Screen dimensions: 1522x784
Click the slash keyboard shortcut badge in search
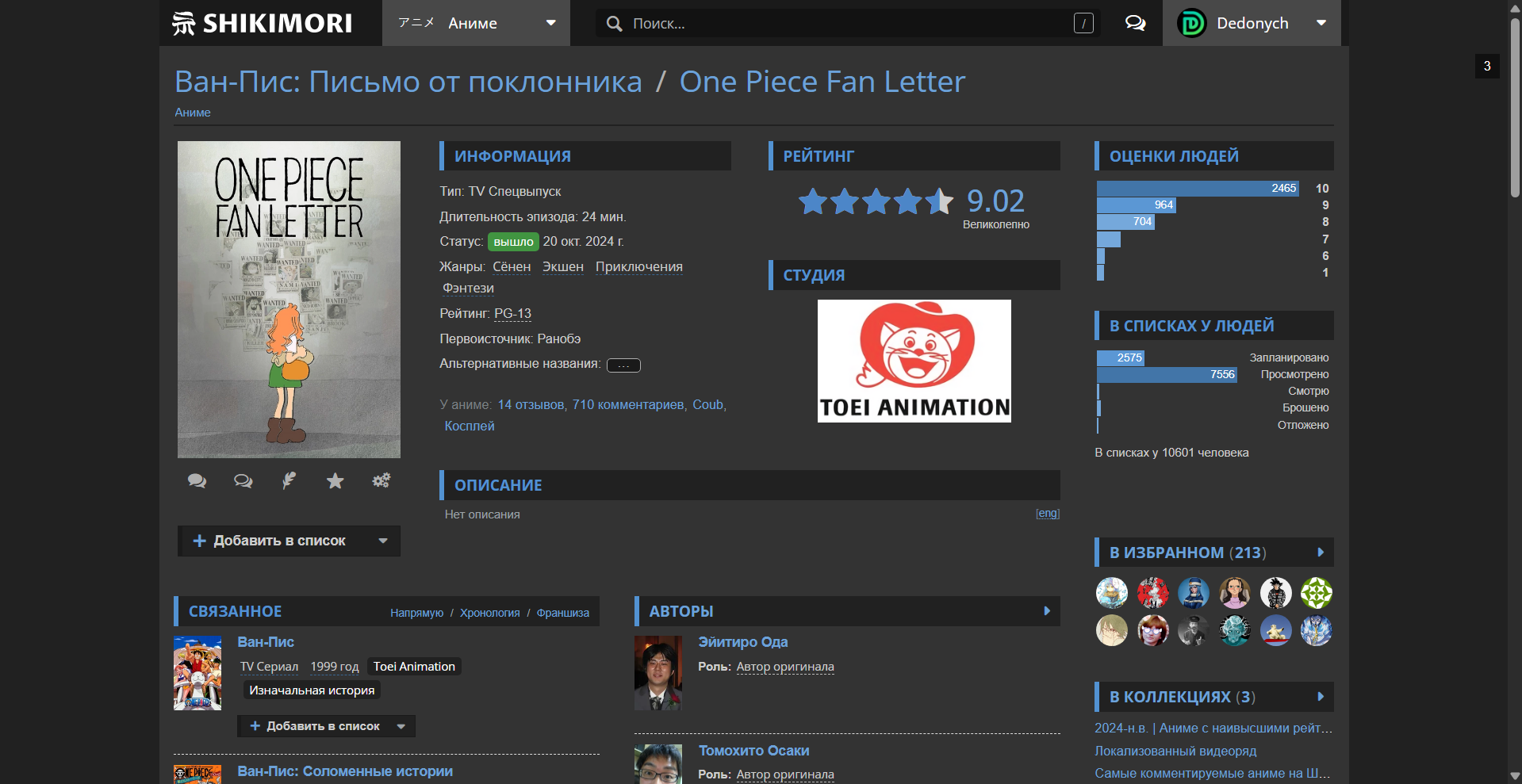pos(1083,24)
